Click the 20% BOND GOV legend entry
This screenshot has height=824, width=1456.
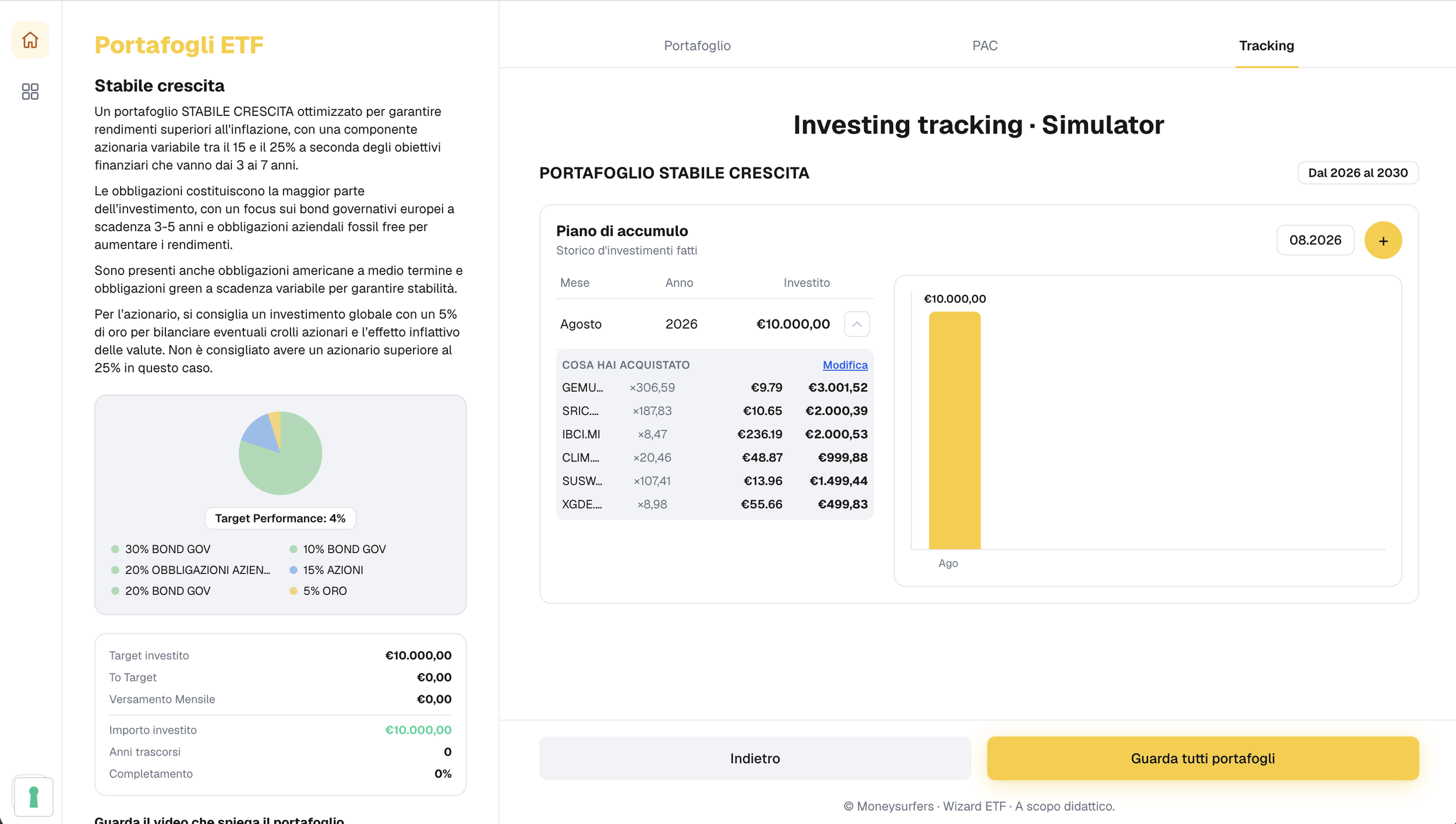click(x=161, y=591)
